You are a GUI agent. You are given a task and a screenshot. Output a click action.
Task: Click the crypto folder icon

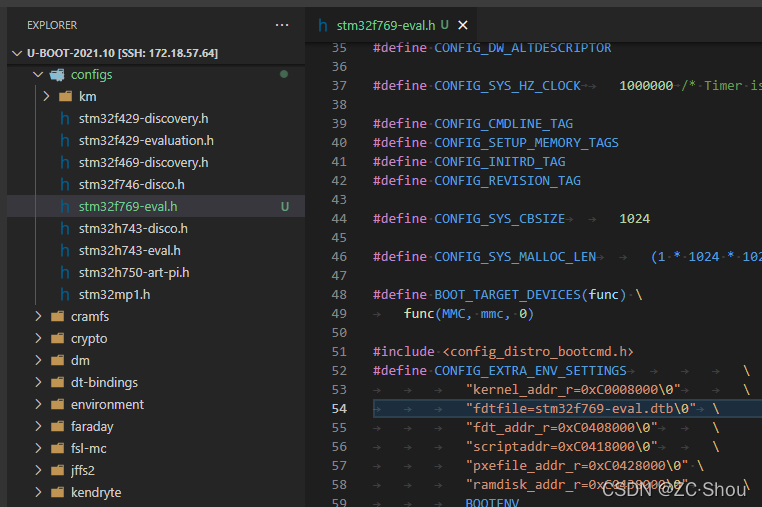57,338
